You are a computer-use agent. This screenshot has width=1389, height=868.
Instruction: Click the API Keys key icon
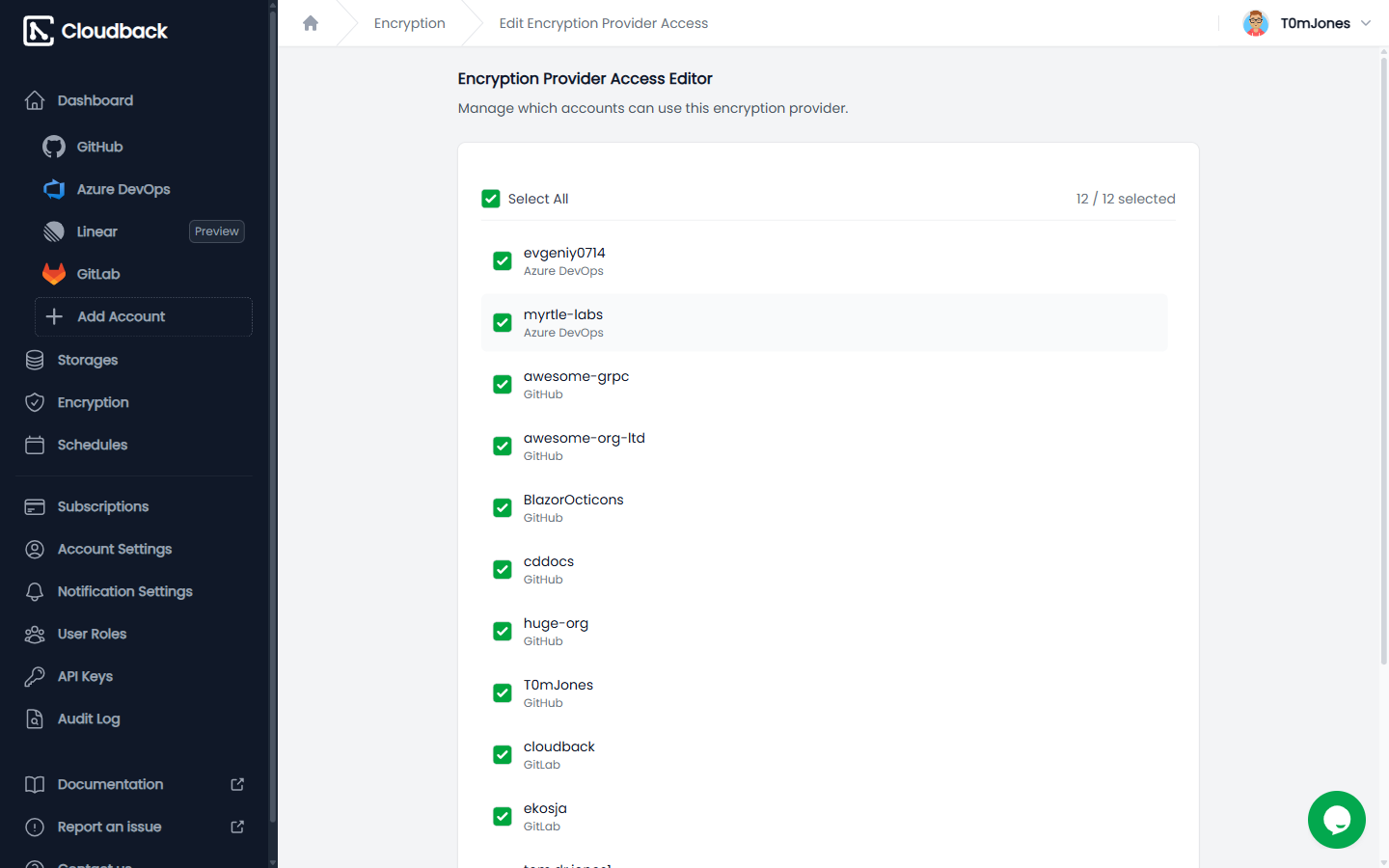pos(35,676)
